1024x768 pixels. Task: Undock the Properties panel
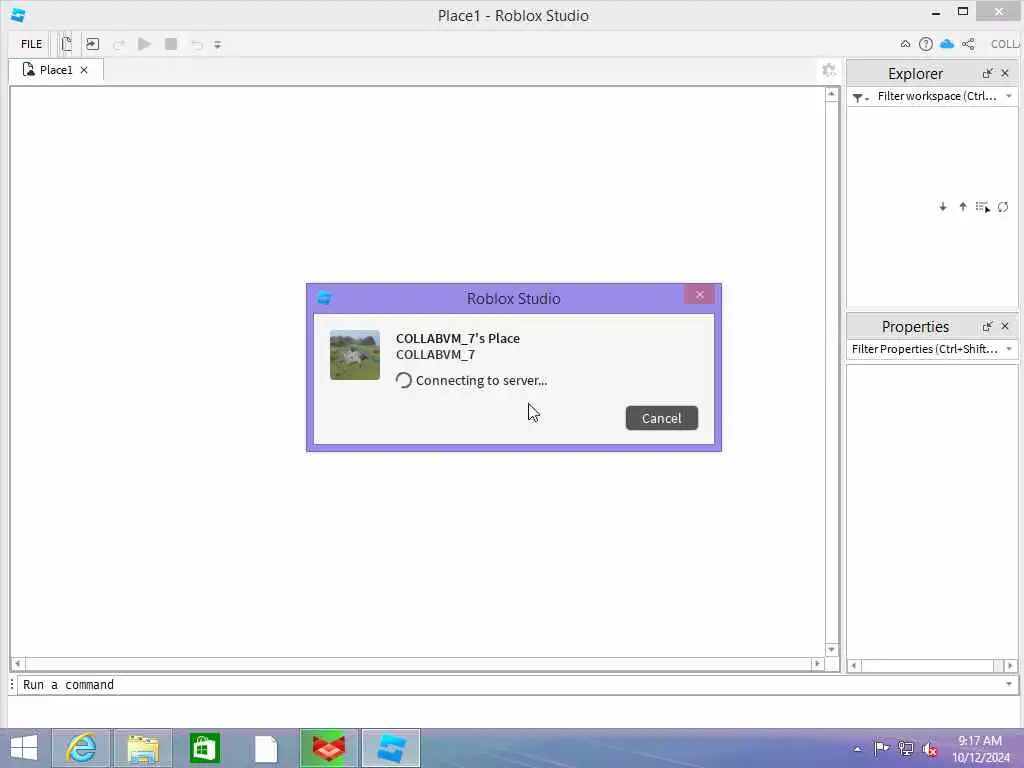click(987, 326)
